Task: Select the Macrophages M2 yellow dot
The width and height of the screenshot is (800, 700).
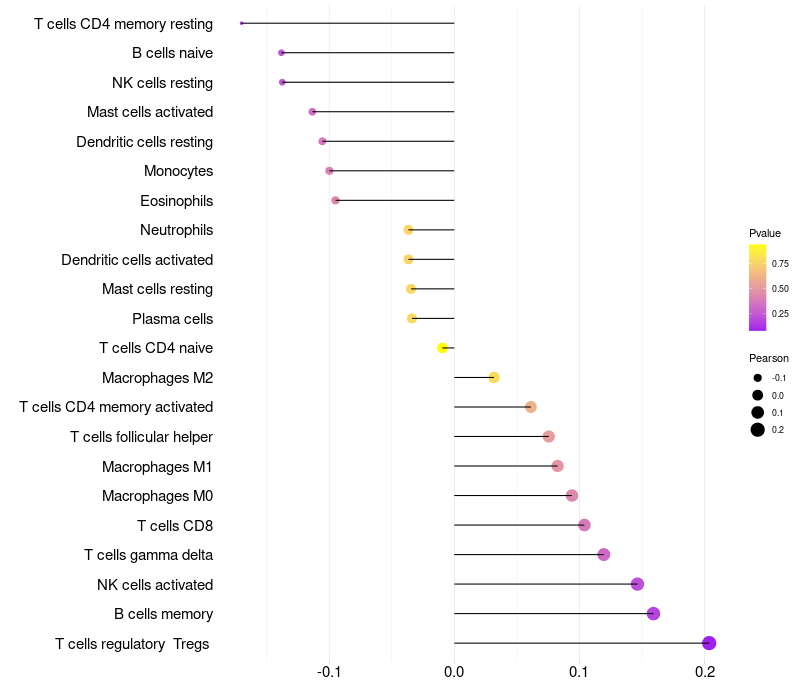Action: [x=493, y=378]
